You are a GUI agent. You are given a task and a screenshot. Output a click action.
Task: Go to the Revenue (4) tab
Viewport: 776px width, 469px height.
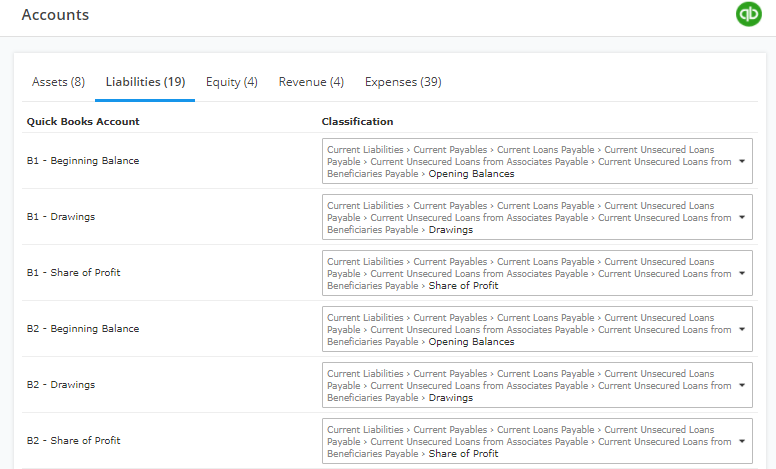[x=311, y=82]
